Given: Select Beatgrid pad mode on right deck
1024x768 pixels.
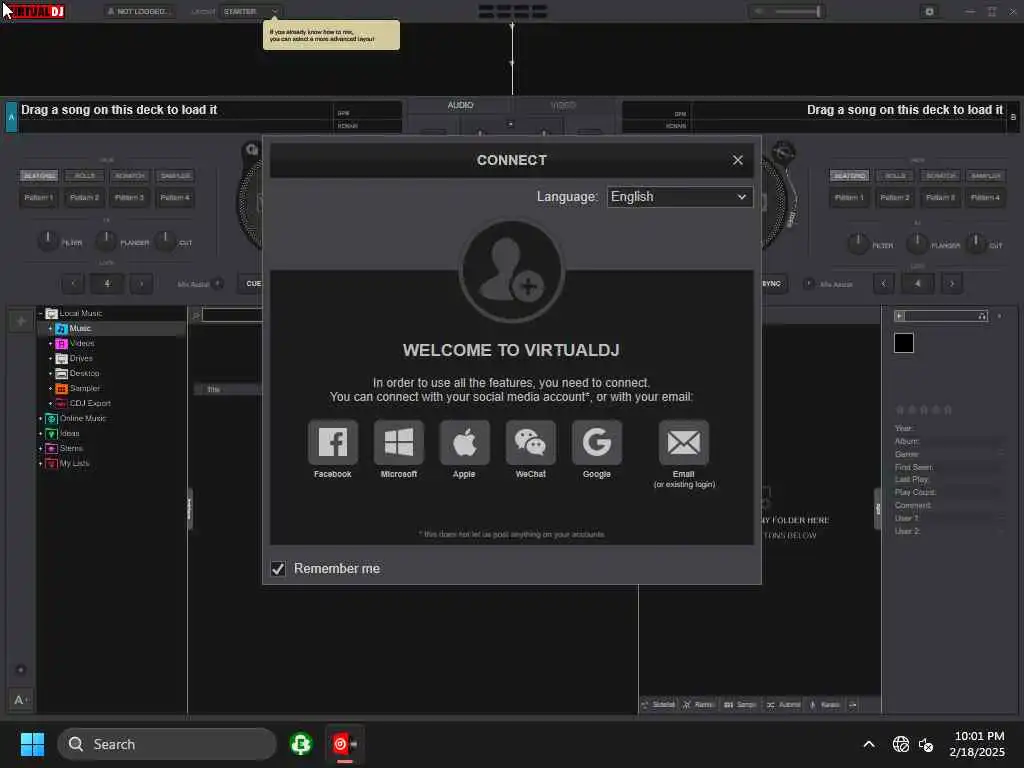Looking at the screenshot, I should pos(850,176).
